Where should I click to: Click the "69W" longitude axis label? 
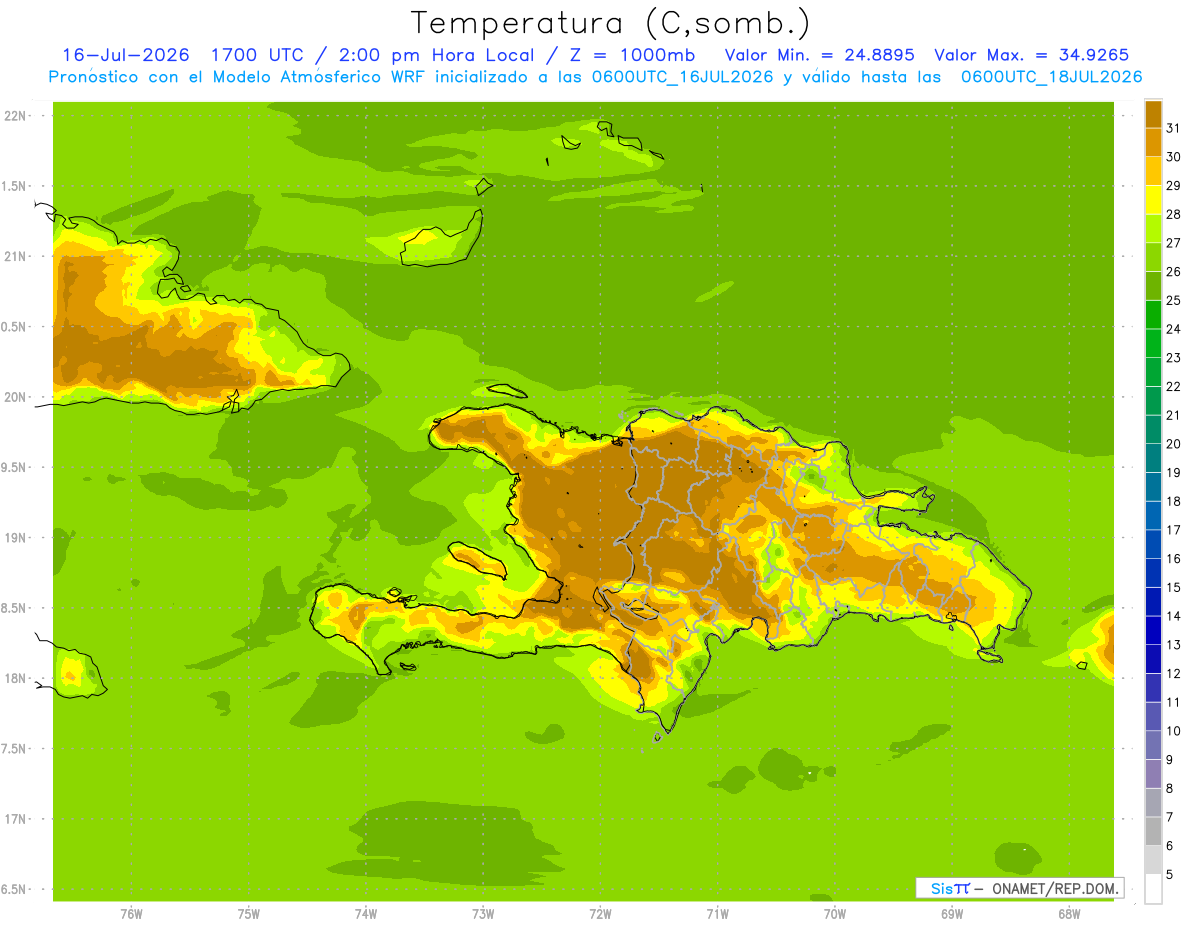[952, 914]
